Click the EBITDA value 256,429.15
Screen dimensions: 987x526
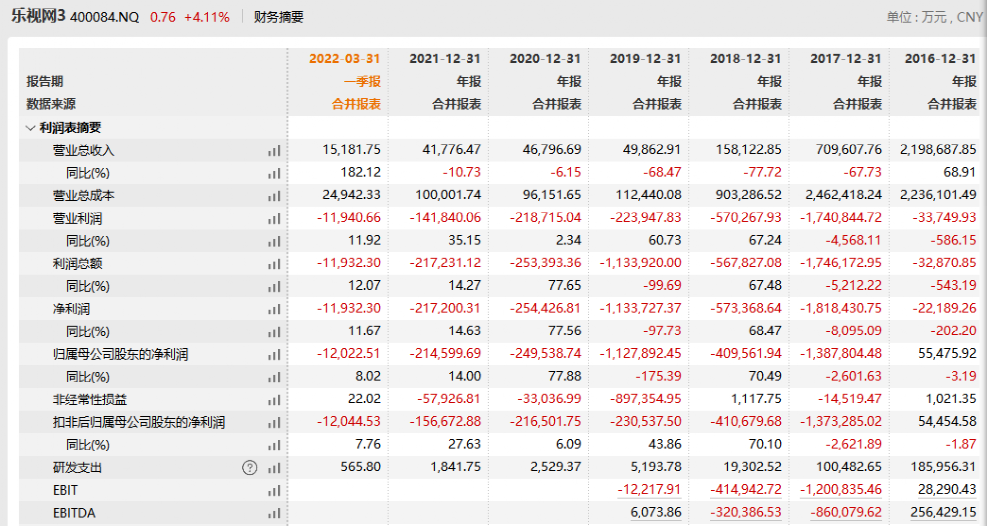[x=944, y=512]
